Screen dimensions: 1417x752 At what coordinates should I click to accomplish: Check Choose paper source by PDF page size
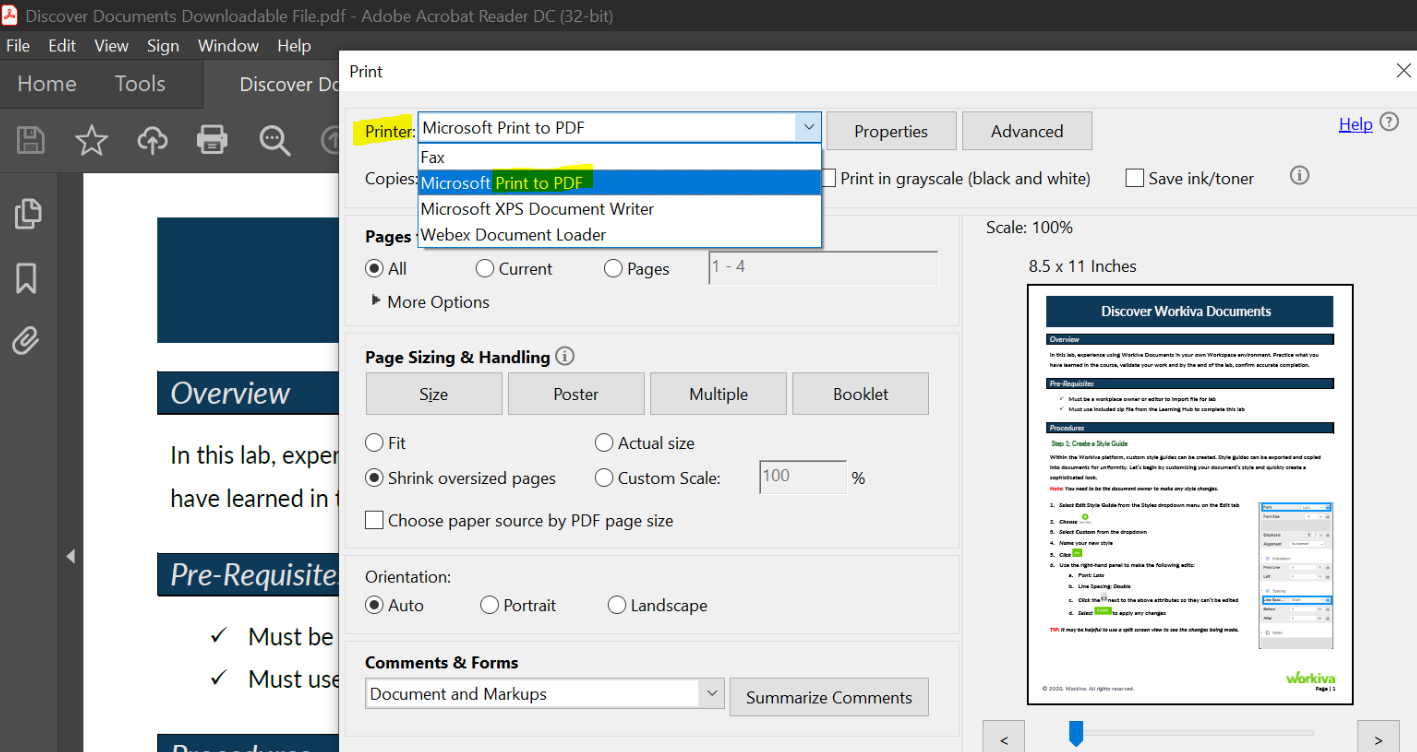click(x=374, y=520)
